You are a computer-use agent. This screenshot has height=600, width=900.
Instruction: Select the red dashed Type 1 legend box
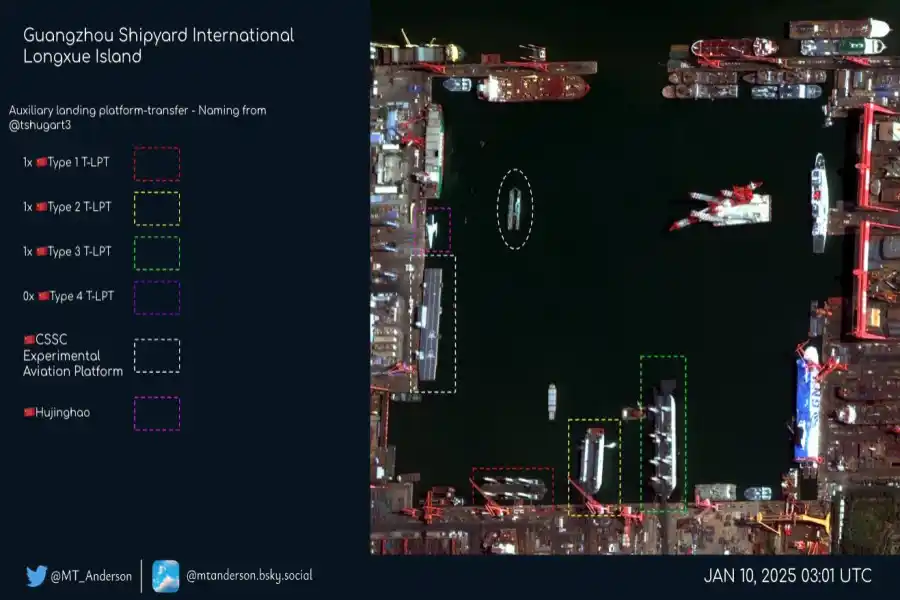(157, 164)
